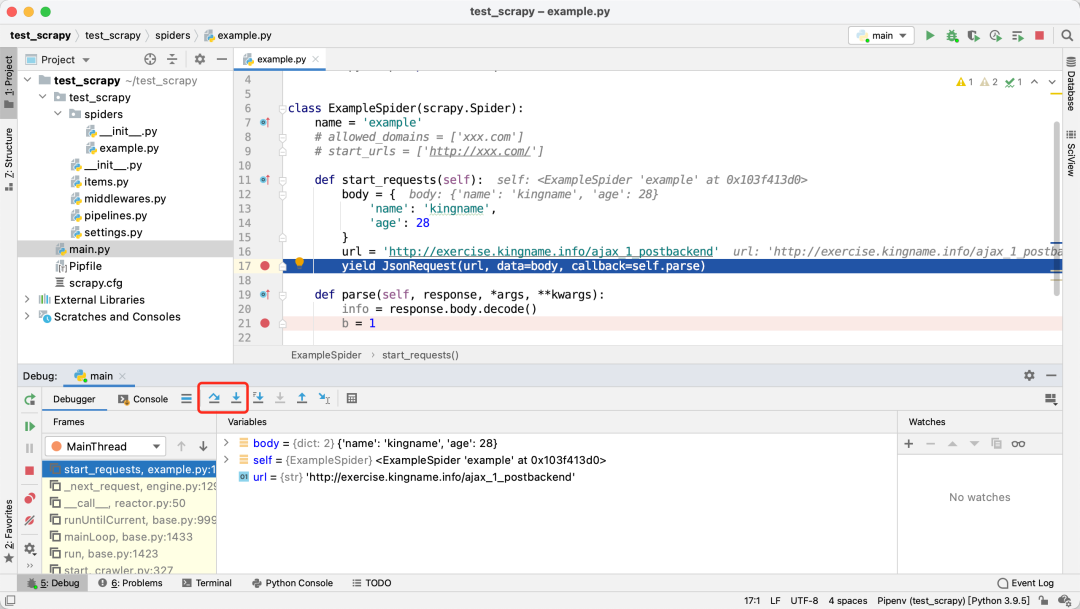Viewport: 1080px width, 609px height.
Task: Click LF line separator in status bar
Action: 775,601
